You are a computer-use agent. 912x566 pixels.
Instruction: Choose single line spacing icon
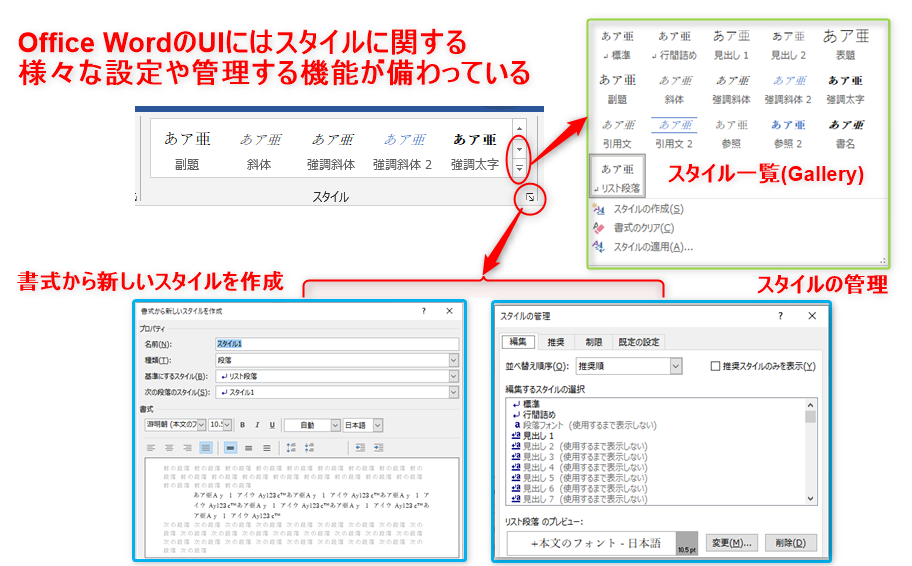tap(230, 447)
